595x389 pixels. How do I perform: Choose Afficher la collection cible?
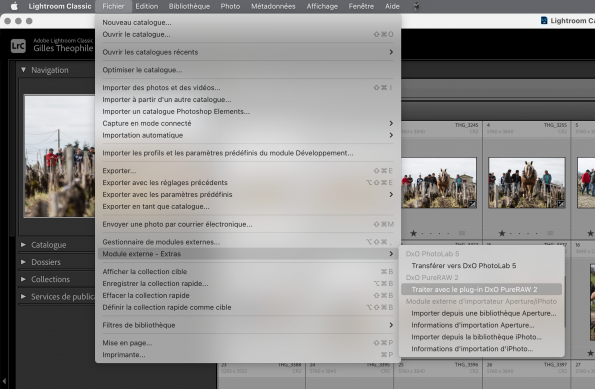(x=248, y=272)
